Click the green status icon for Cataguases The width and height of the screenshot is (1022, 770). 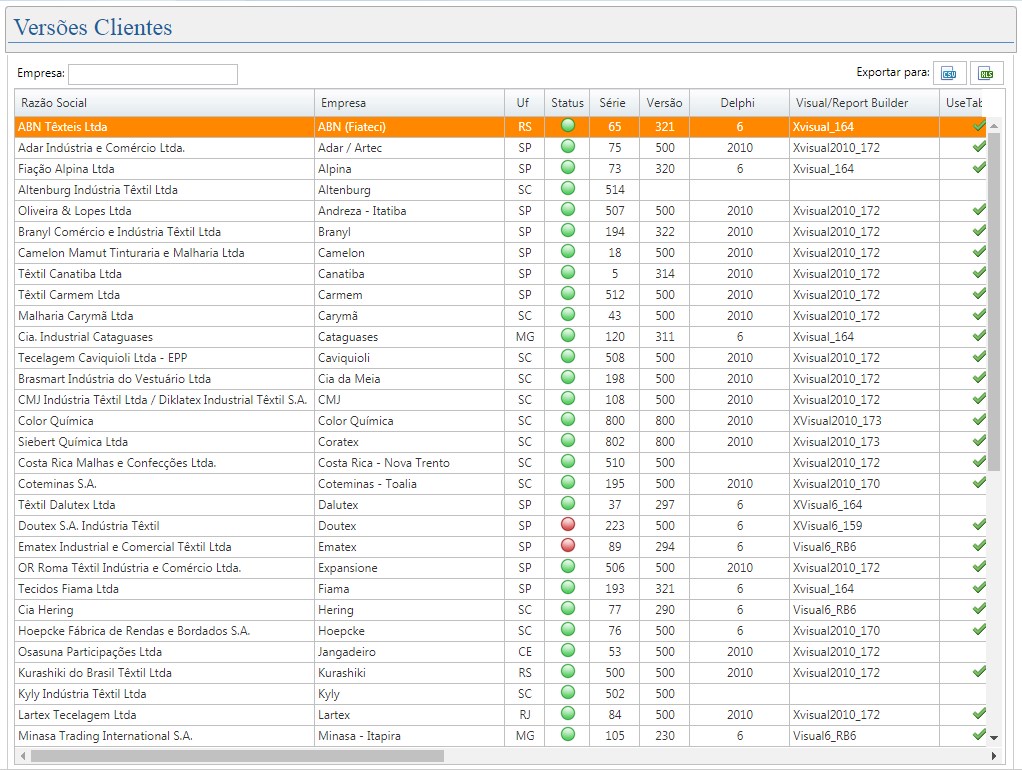(568, 335)
